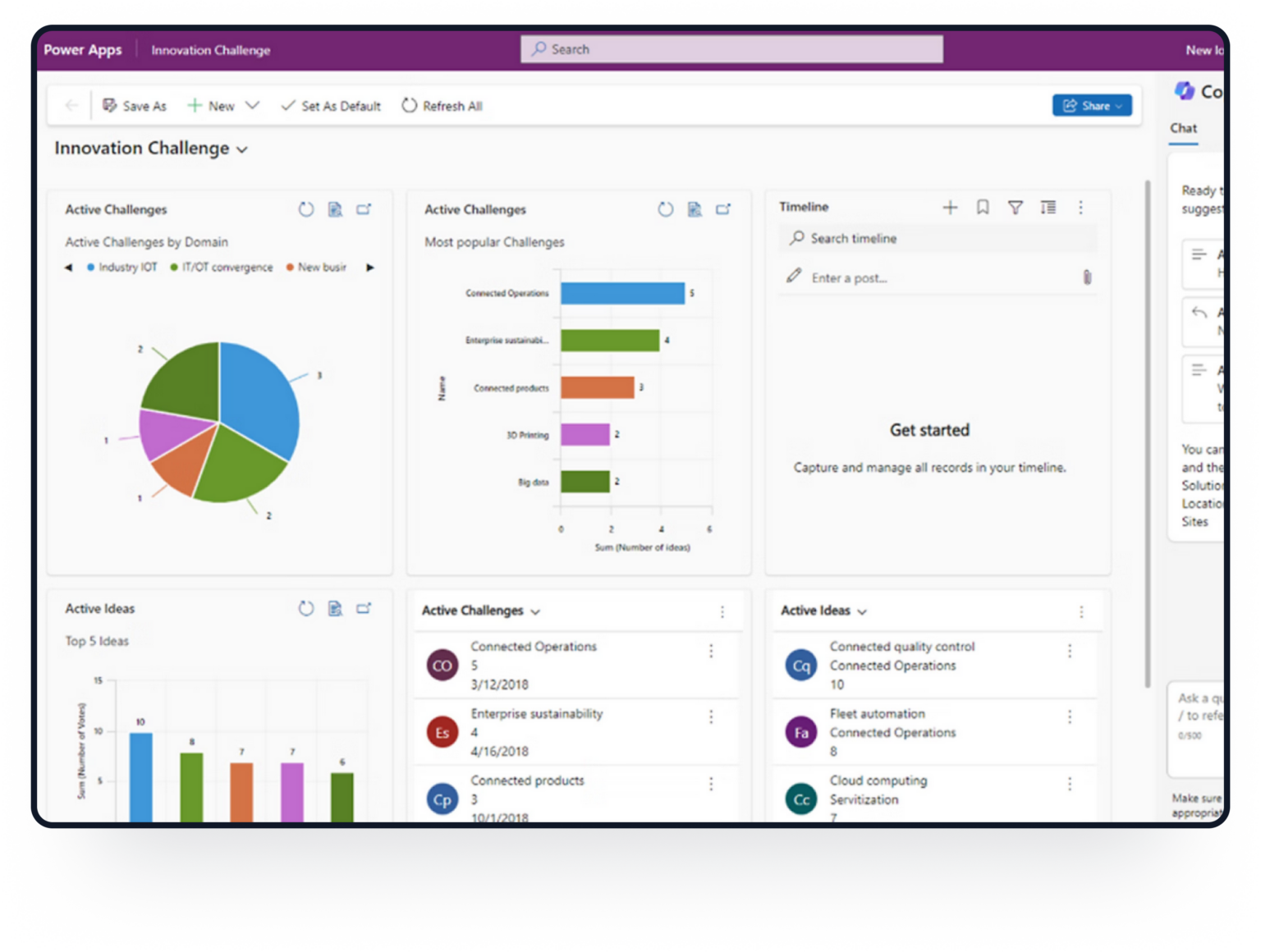Refresh the Active Ideas chart
This screenshot has width=1261, height=952.
[x=306, y=608]
